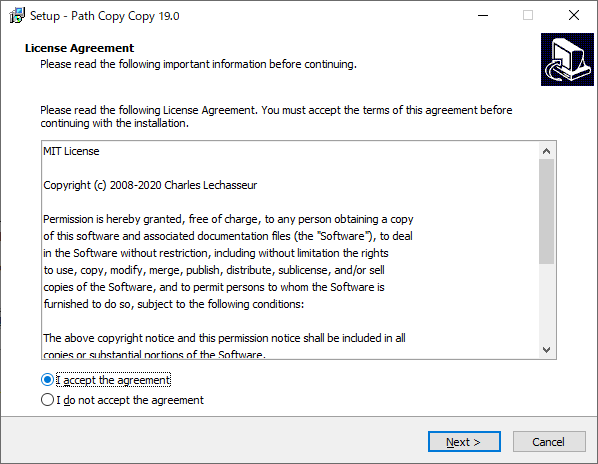Screen dimensions: 598x464
Task: Click the license scrollbar thumb
Action: click(x=546, y=212)
